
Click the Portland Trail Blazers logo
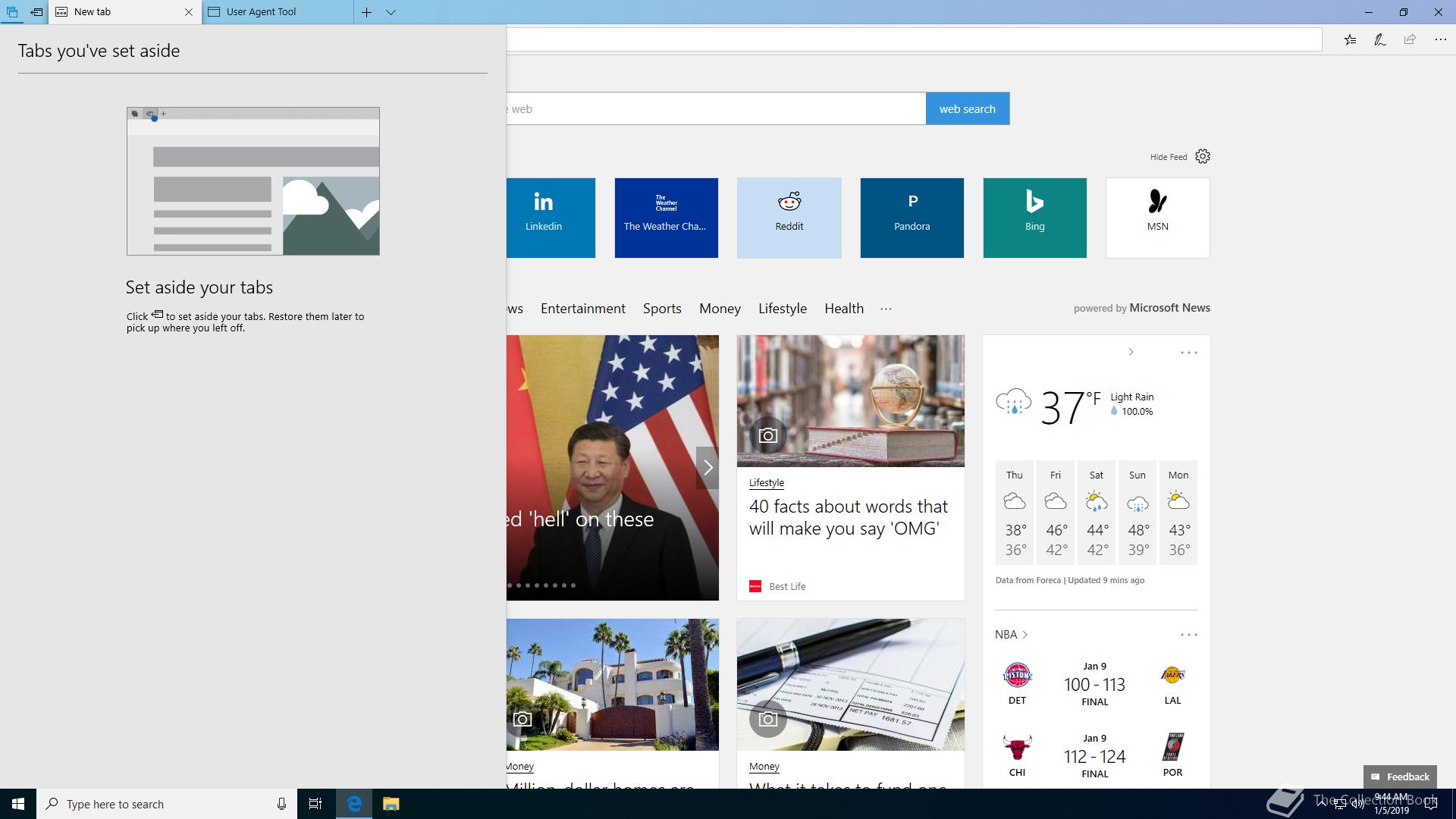tap(1172, 748)
